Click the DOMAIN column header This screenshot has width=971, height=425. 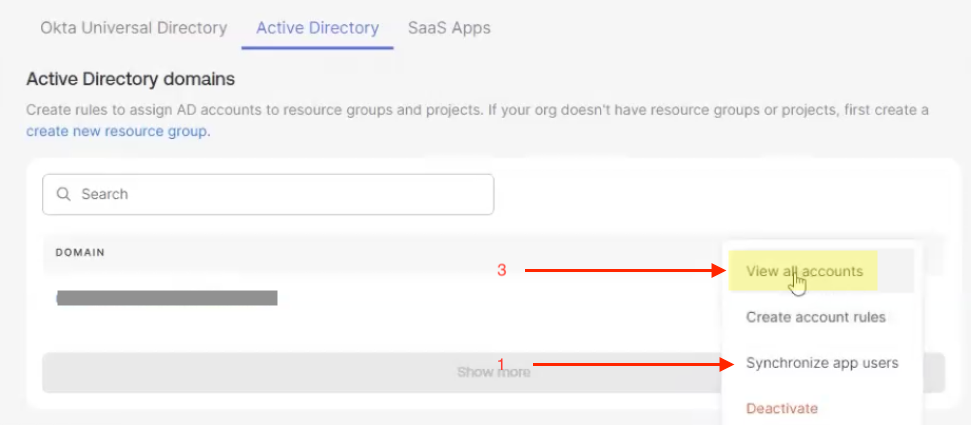point(80,253)
